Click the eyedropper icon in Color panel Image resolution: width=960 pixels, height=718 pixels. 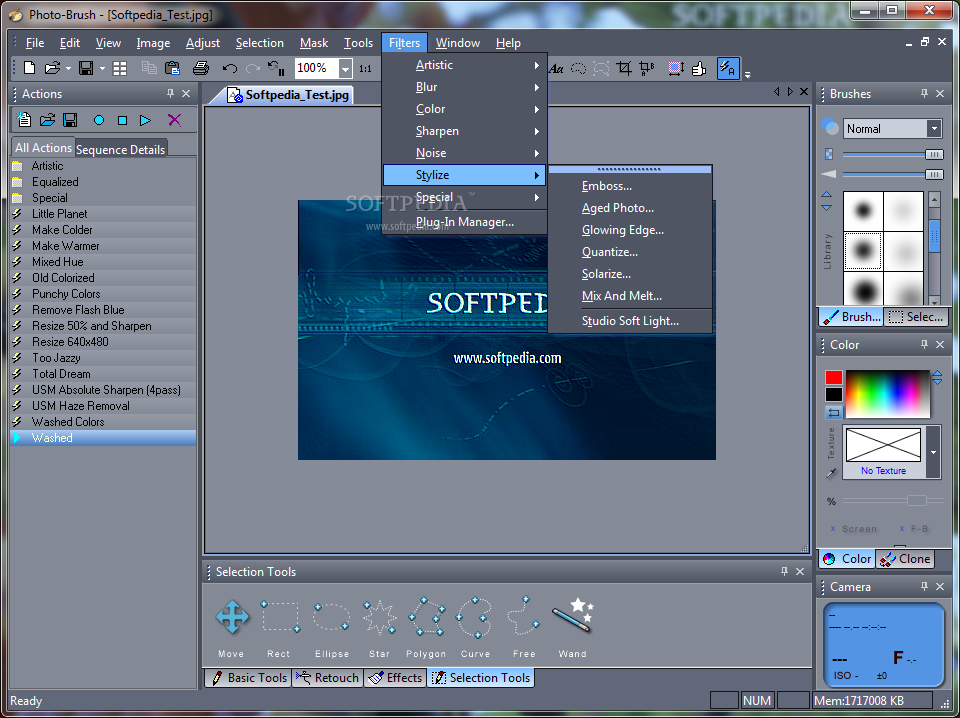pyautogui.click(x=831, y=472)
